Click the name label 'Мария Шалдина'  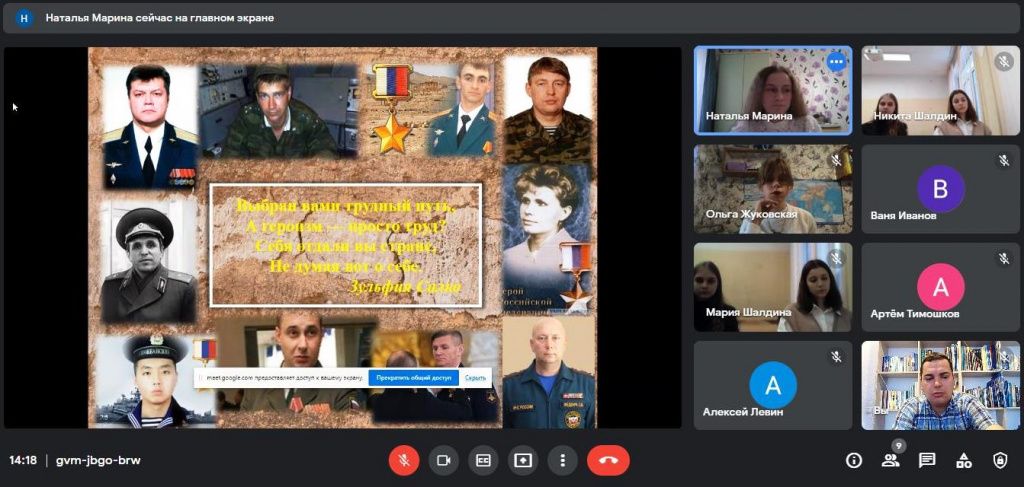click(x=748, y=312)
